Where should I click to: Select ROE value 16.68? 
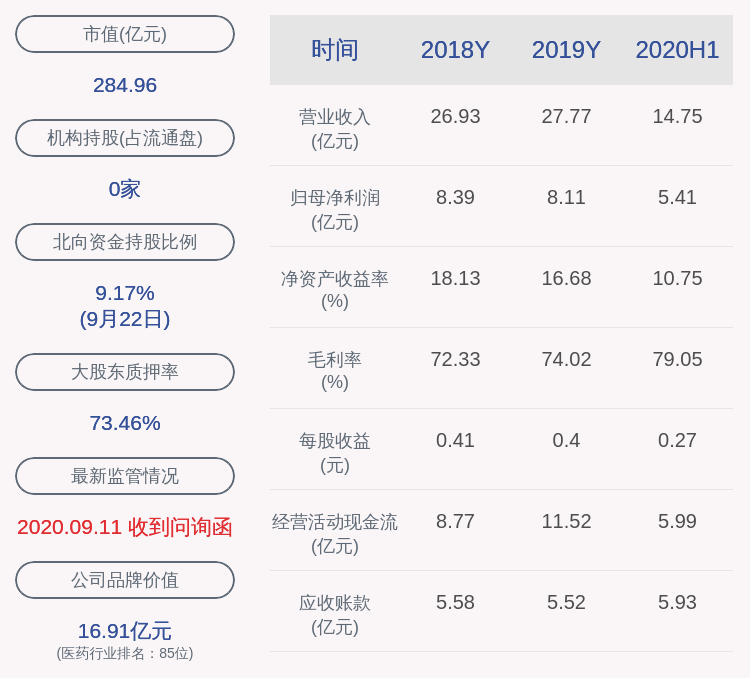coord(566,278)
